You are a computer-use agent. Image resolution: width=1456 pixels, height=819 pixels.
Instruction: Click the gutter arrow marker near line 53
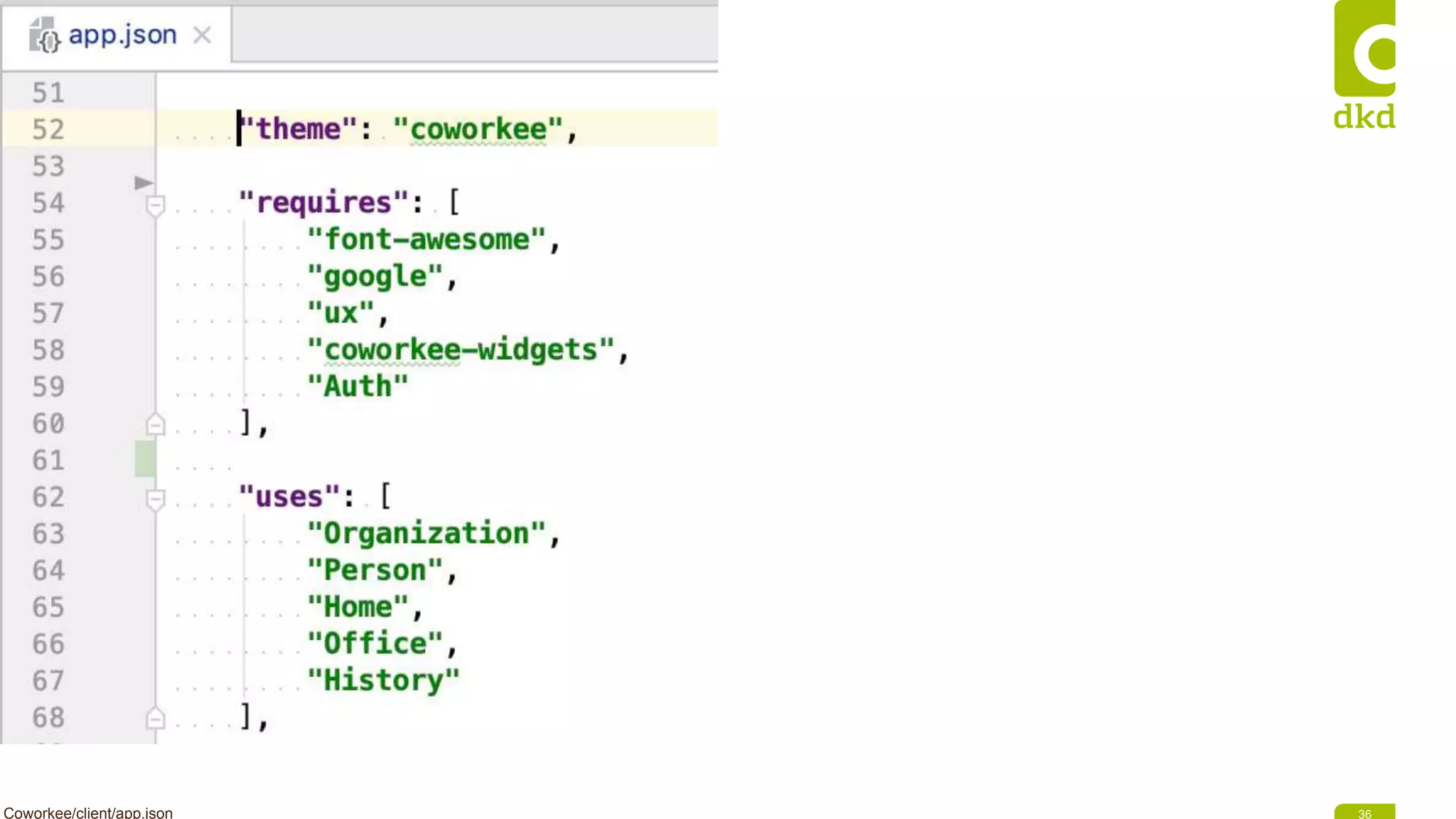point(144,183)
